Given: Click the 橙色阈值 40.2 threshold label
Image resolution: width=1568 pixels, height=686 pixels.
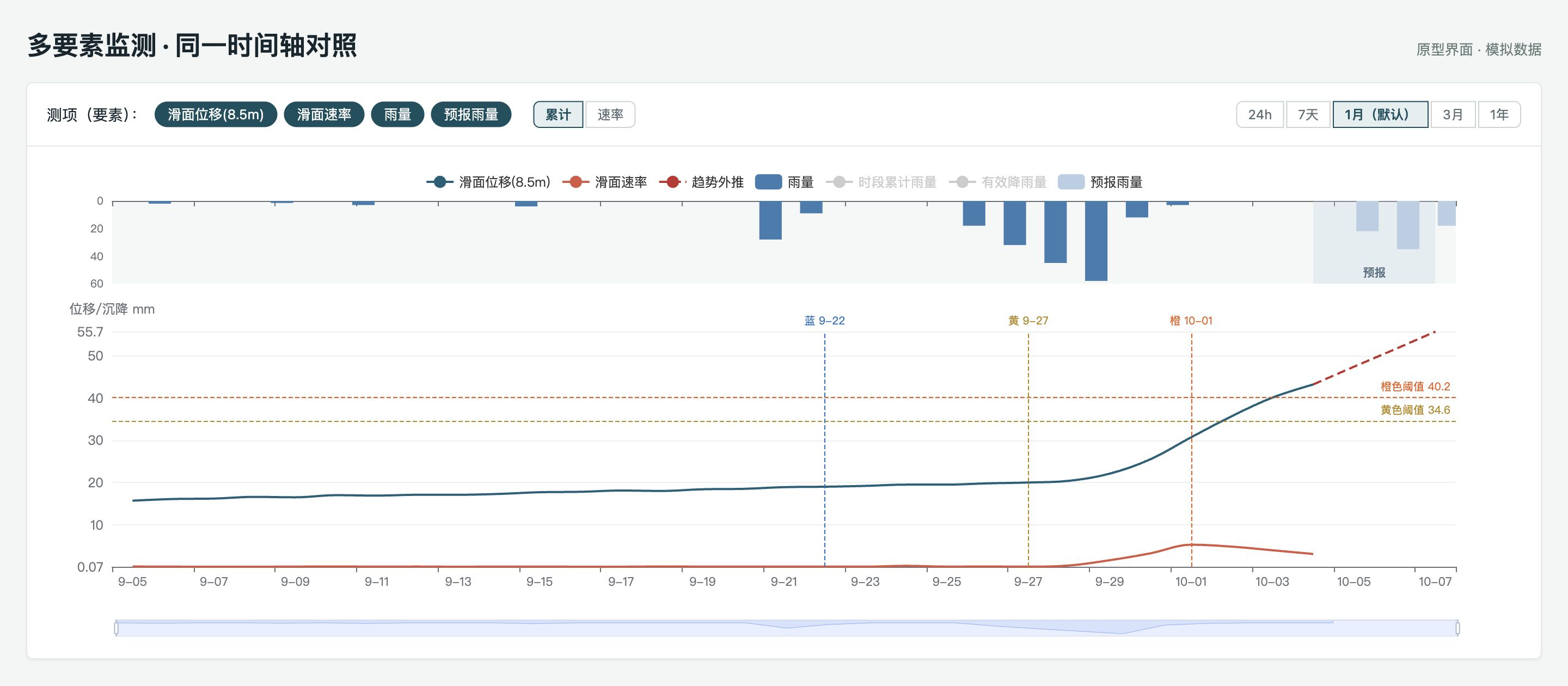Looking at the screenshot, I should [x=1415, y=387].
